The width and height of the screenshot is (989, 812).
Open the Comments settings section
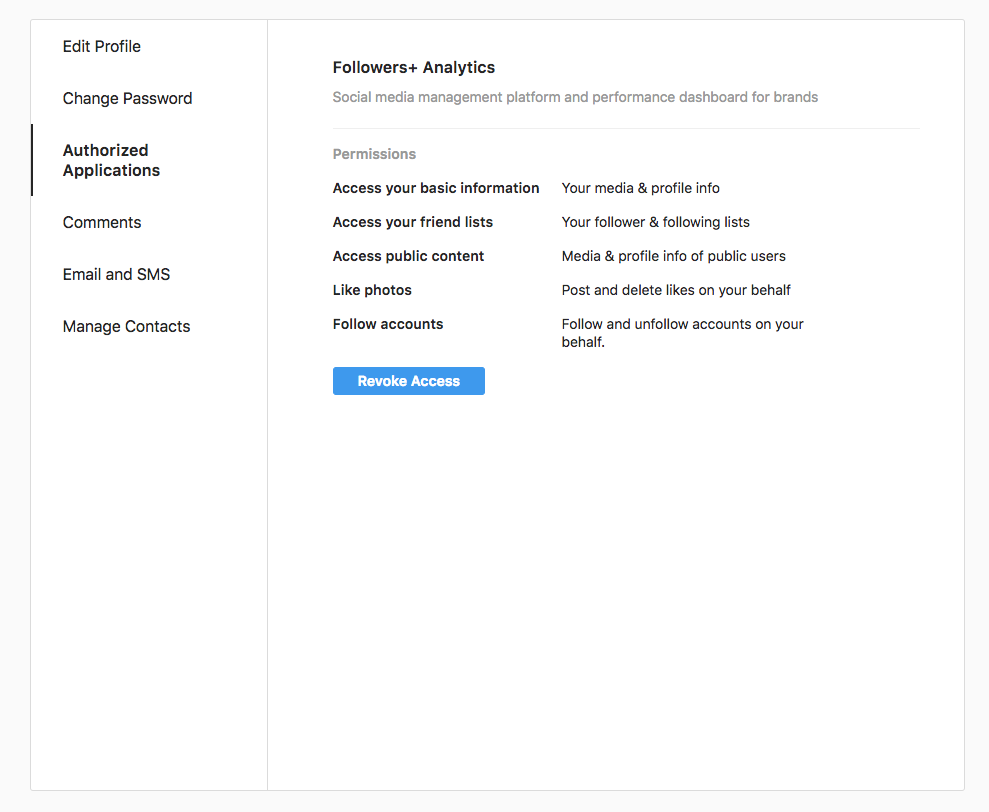click(102, 222)
